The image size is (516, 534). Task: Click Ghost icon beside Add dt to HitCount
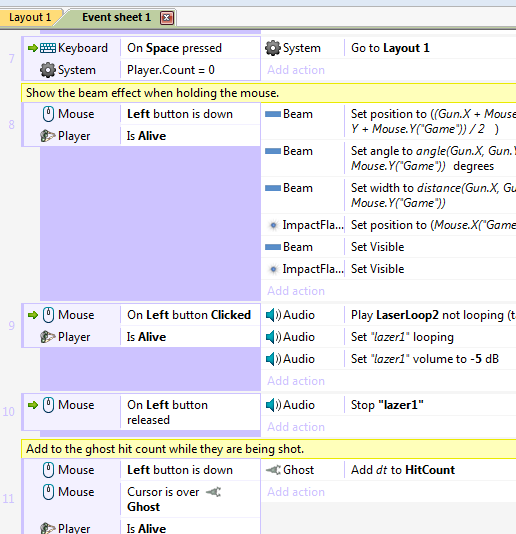[273, 470]
